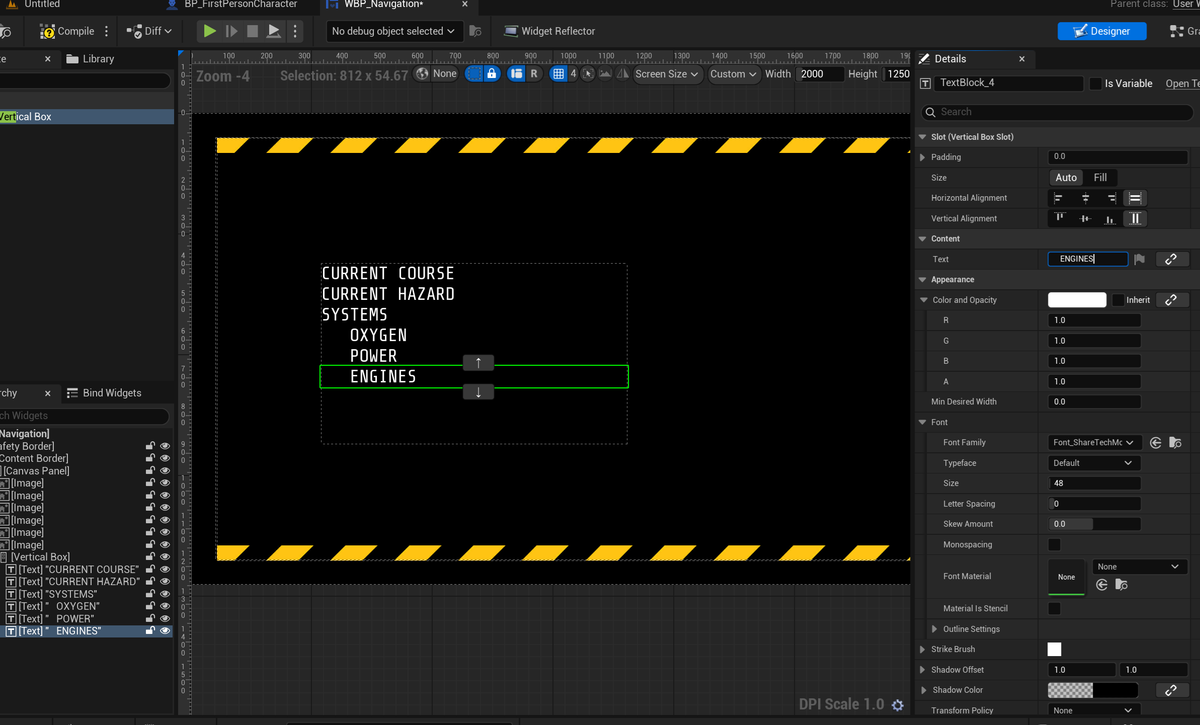Viewport: 1200px width, 725px height.
Task: Compile the widget blueprint
Action: (x=67, y=31)
